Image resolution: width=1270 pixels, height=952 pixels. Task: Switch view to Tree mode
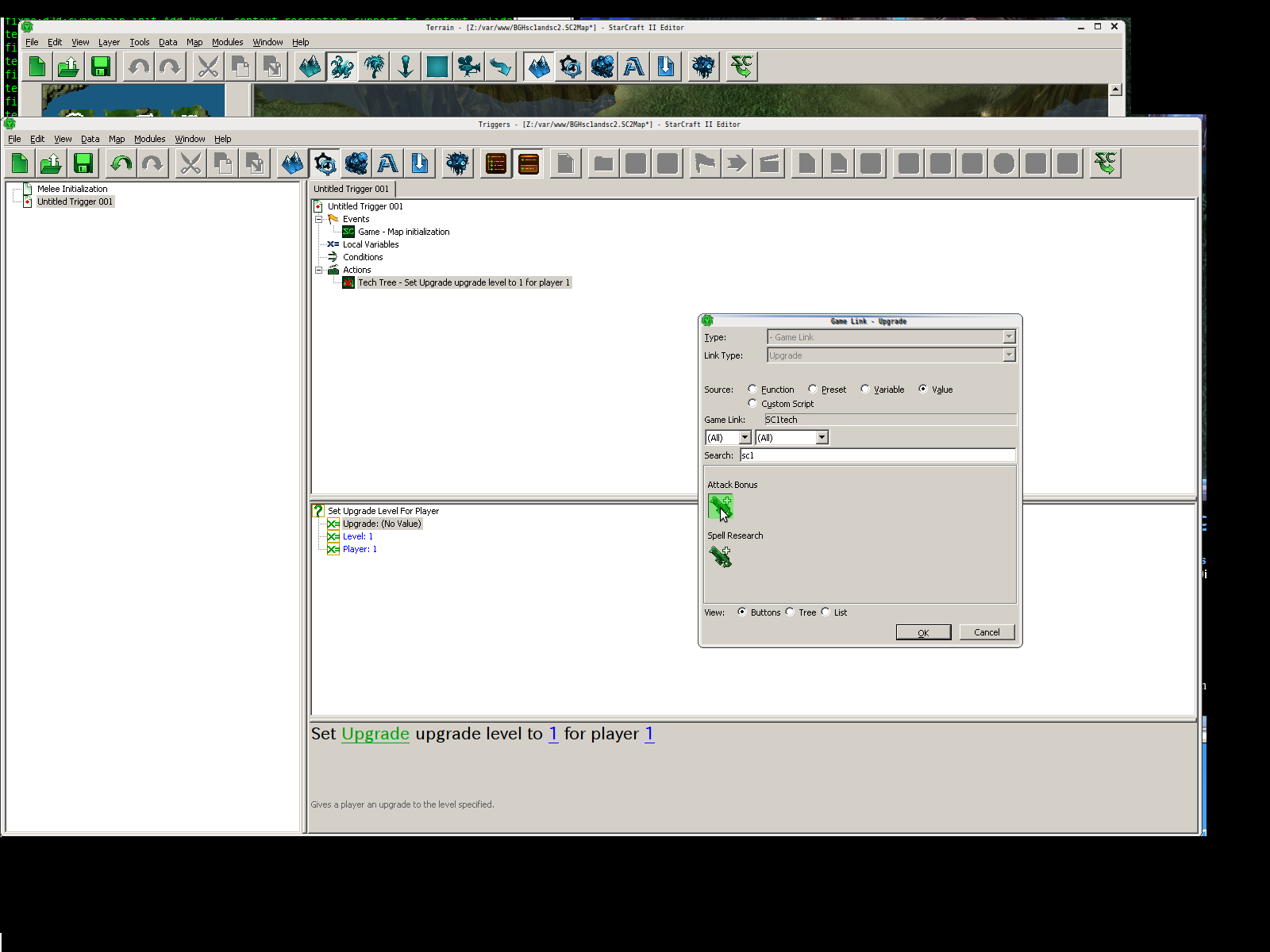[790, 612]
